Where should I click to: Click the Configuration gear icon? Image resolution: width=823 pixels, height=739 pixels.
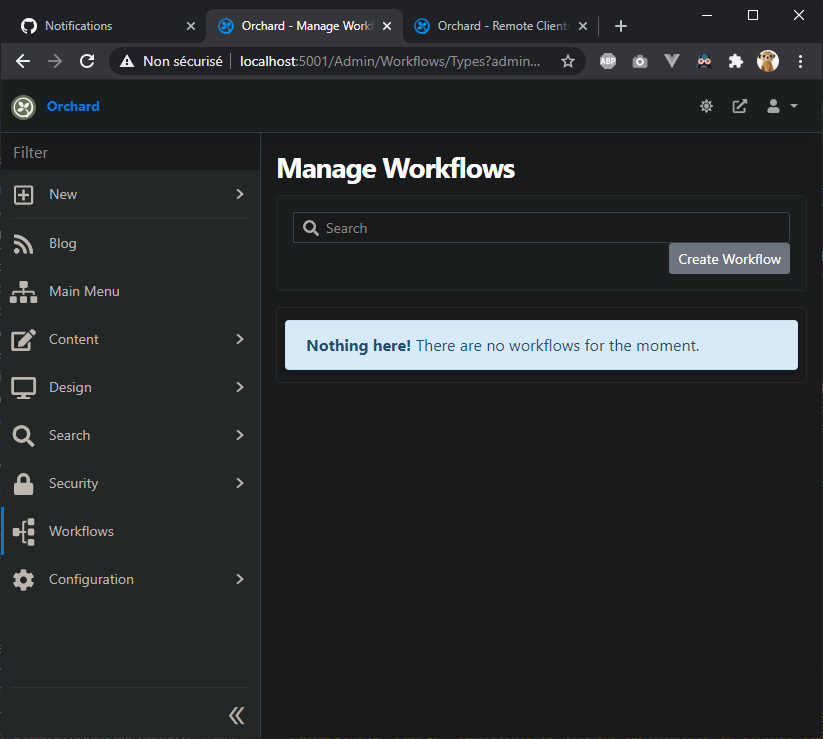click(23, 579)
